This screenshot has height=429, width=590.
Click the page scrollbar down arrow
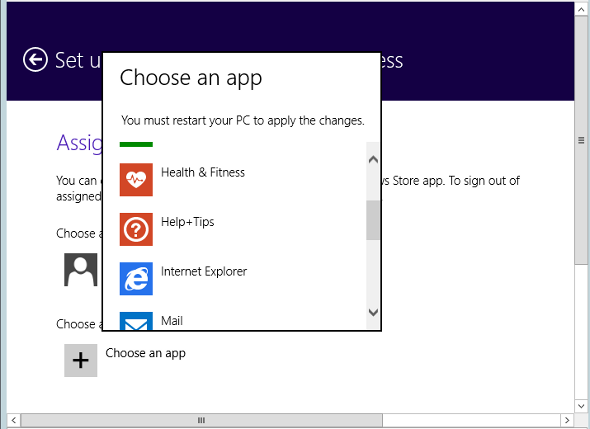(581, 406)
